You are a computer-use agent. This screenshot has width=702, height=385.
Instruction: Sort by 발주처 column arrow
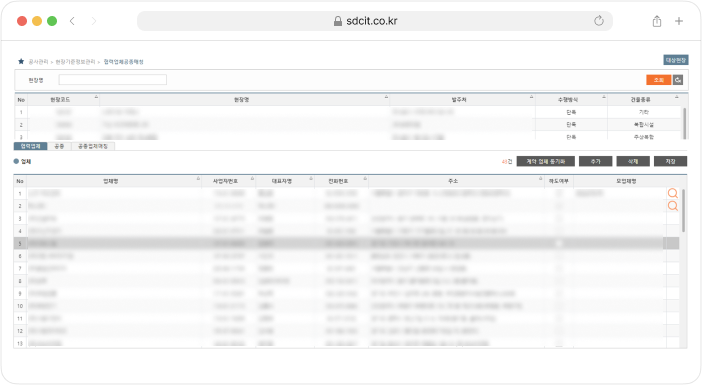(531, 97)
